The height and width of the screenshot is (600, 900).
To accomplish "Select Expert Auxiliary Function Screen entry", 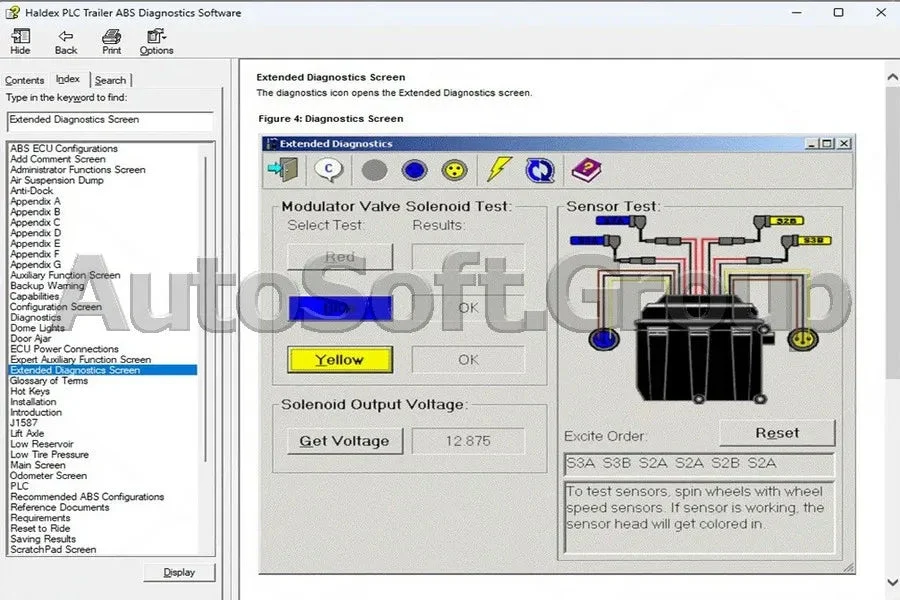I will tap(81, 359).
